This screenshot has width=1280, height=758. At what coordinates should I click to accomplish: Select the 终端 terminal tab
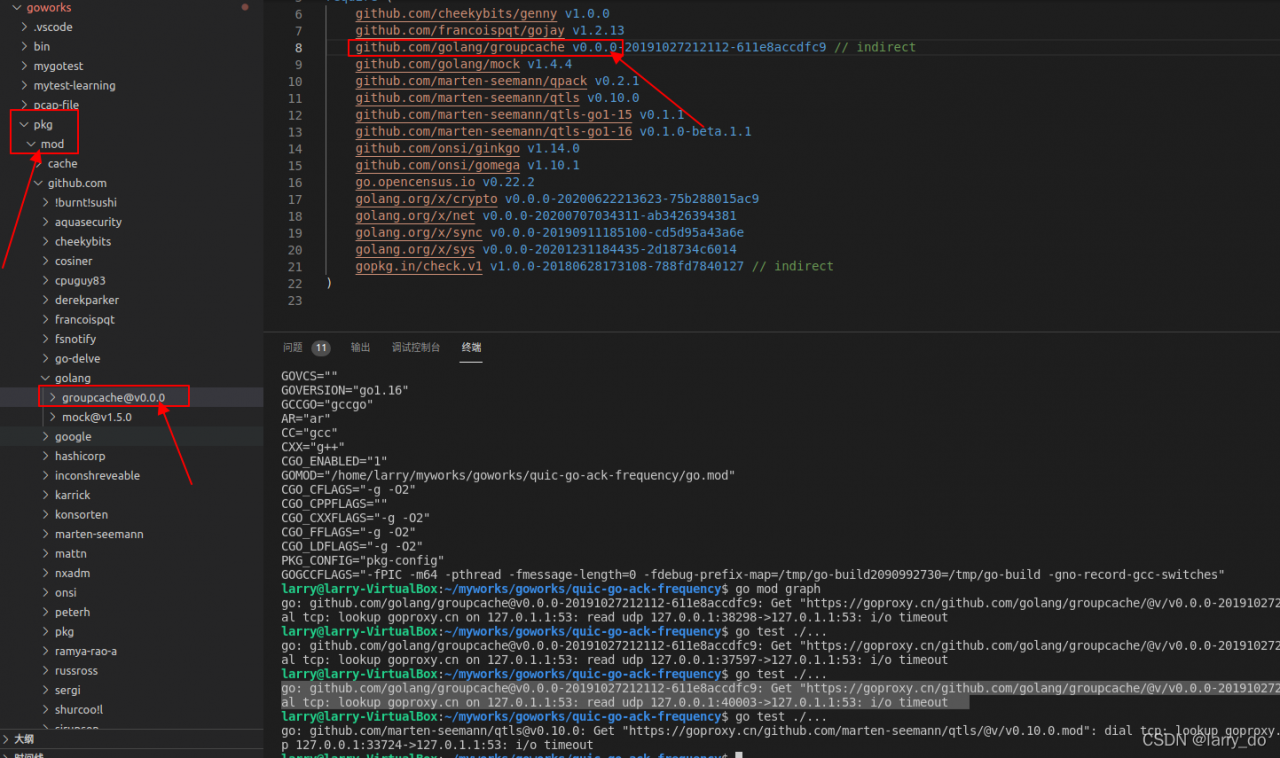[471, 348]
